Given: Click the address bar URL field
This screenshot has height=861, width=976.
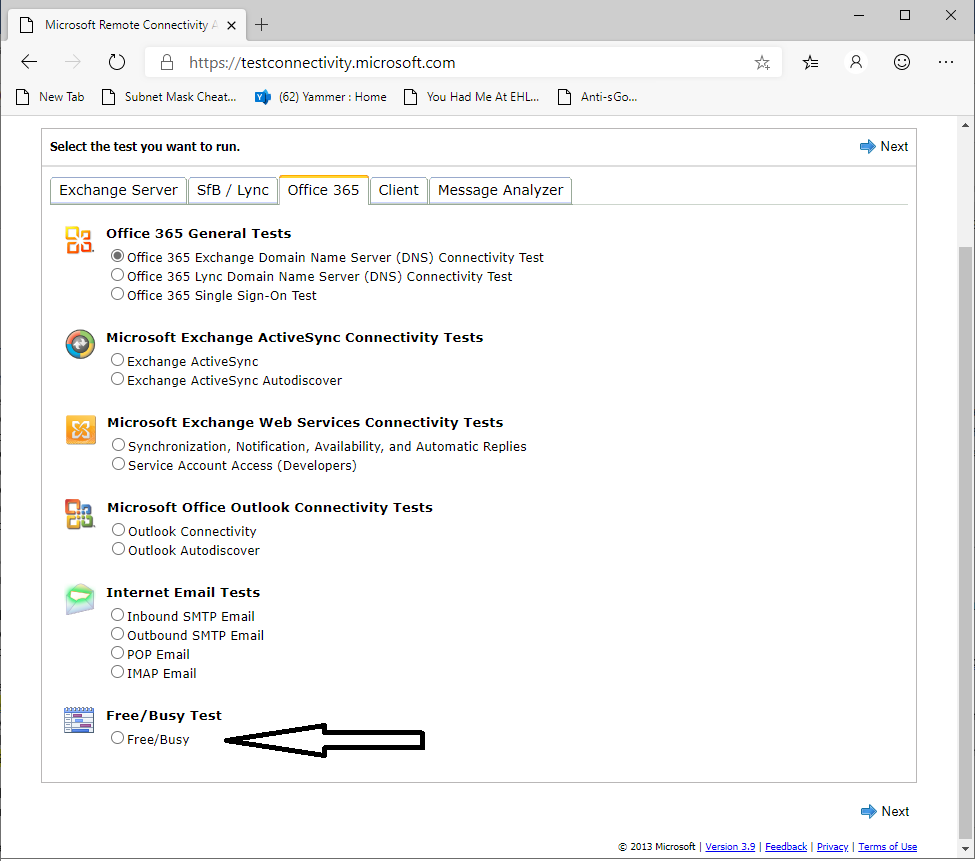Looking at the screenshot, I should coord(450,63).
